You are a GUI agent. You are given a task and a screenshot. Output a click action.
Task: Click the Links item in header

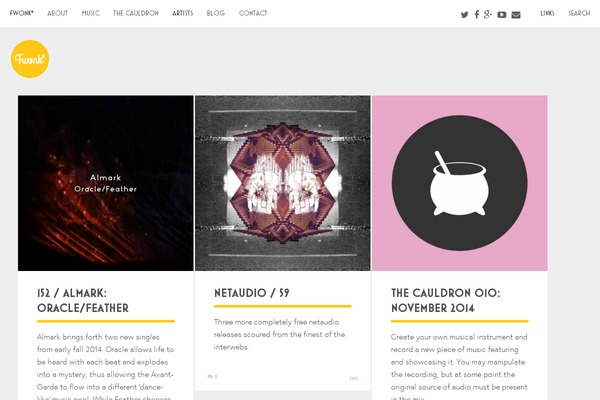pyautogui.click(x=547, y=13)
